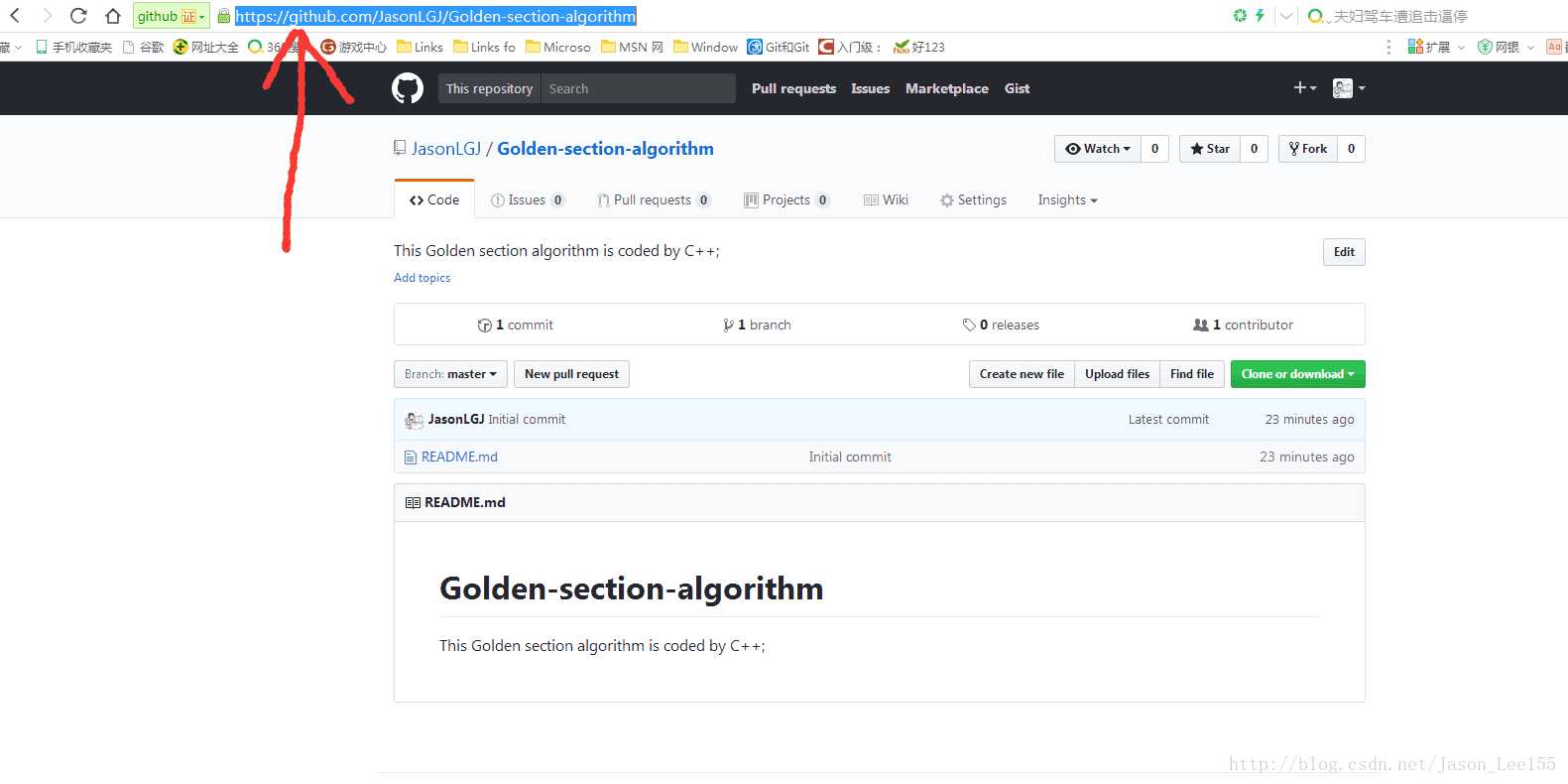1568x784 pixels.
Task: Click the GitHub octocat logo
Action: click(x=408, y=88)
